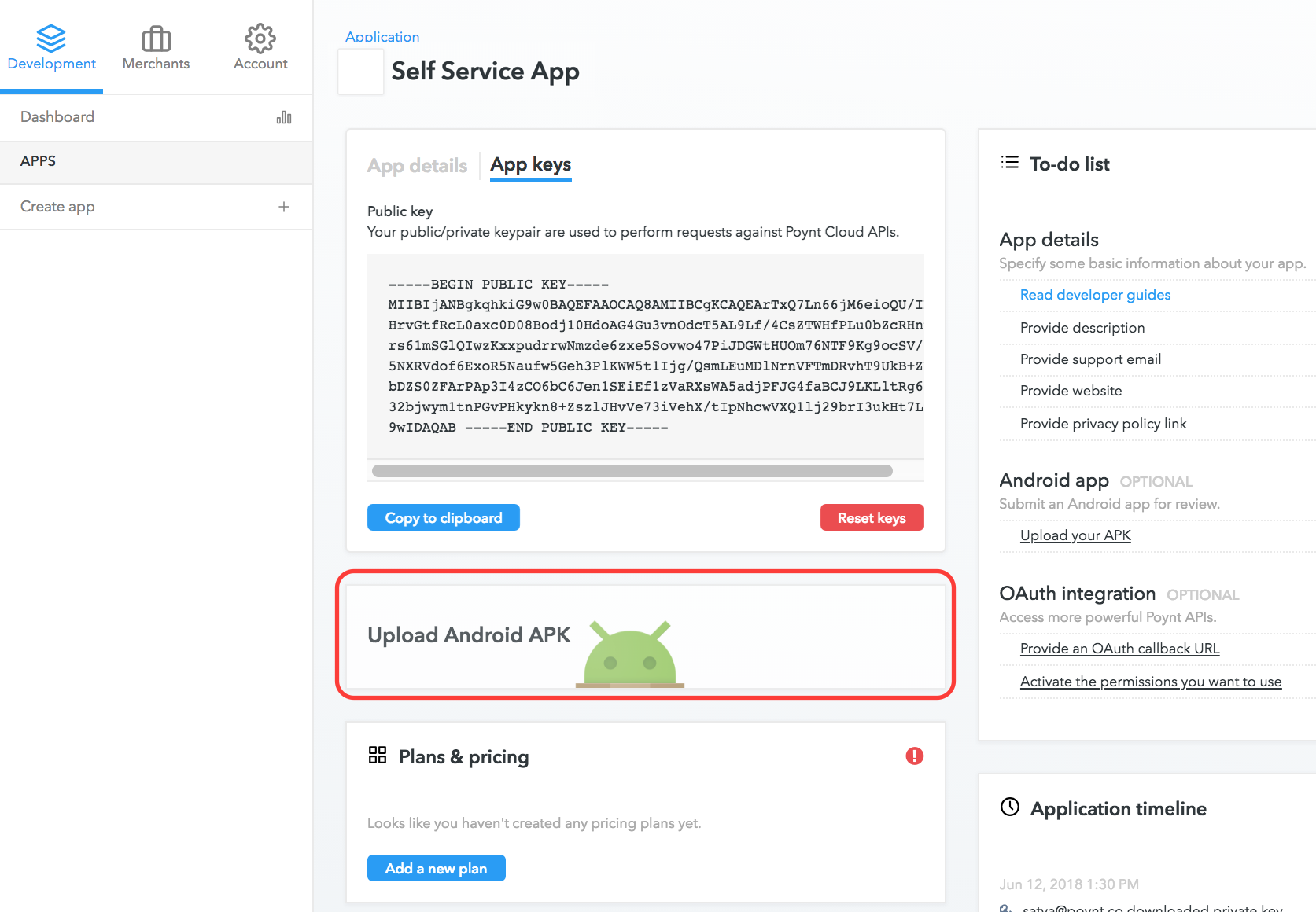Click the To-do list icon
Viewport: 1316px width, 912px height.
(x=1010, y=163)
